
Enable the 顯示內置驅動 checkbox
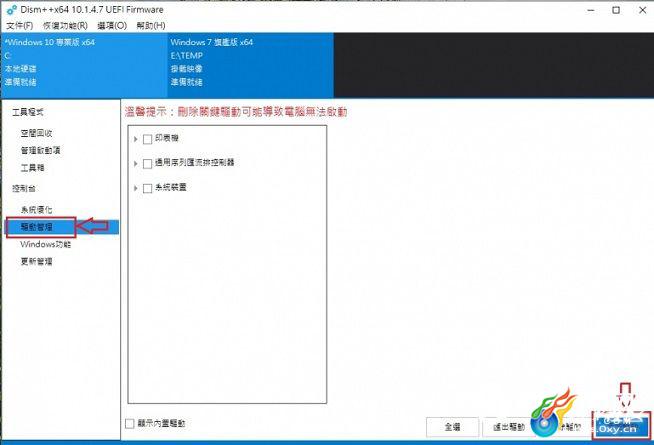tap(130, 424)
